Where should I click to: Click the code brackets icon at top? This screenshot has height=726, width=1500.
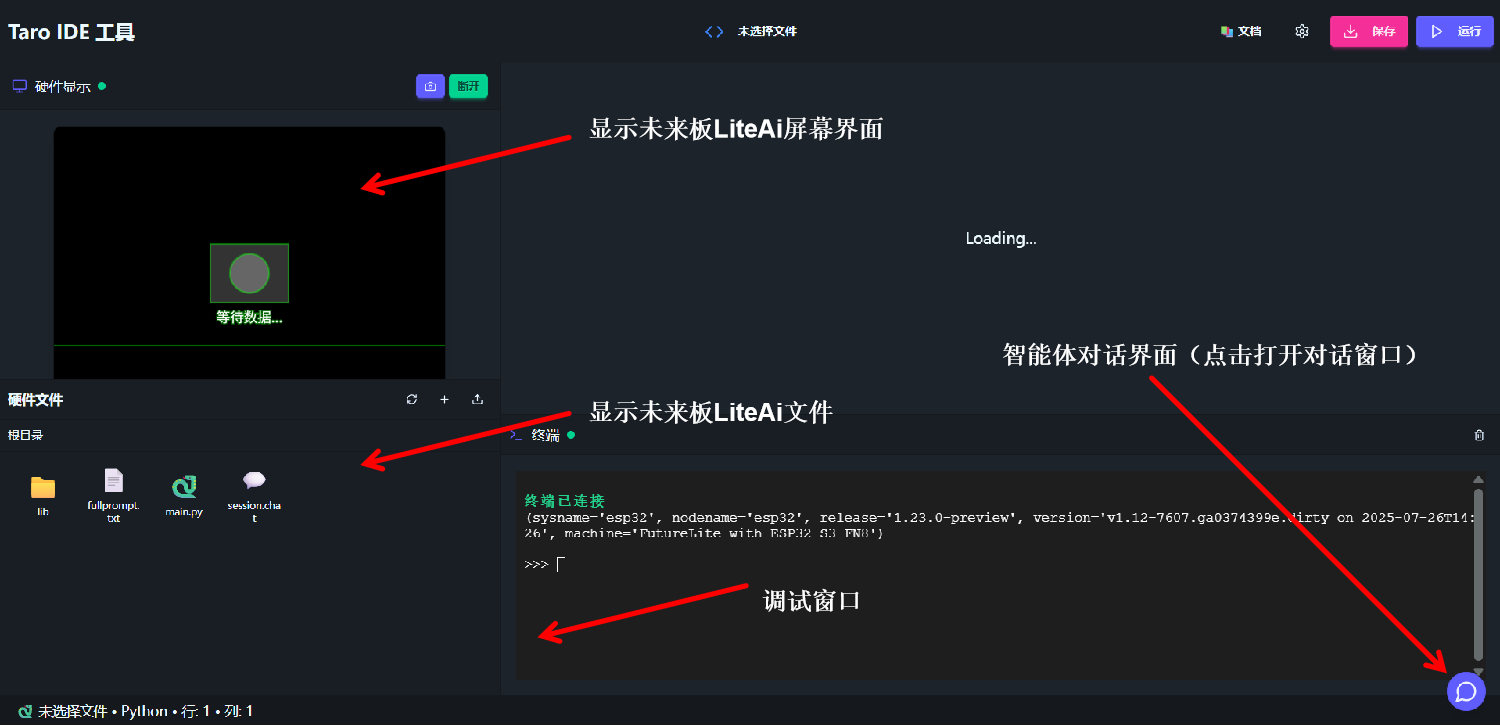[x=714, y=31]
